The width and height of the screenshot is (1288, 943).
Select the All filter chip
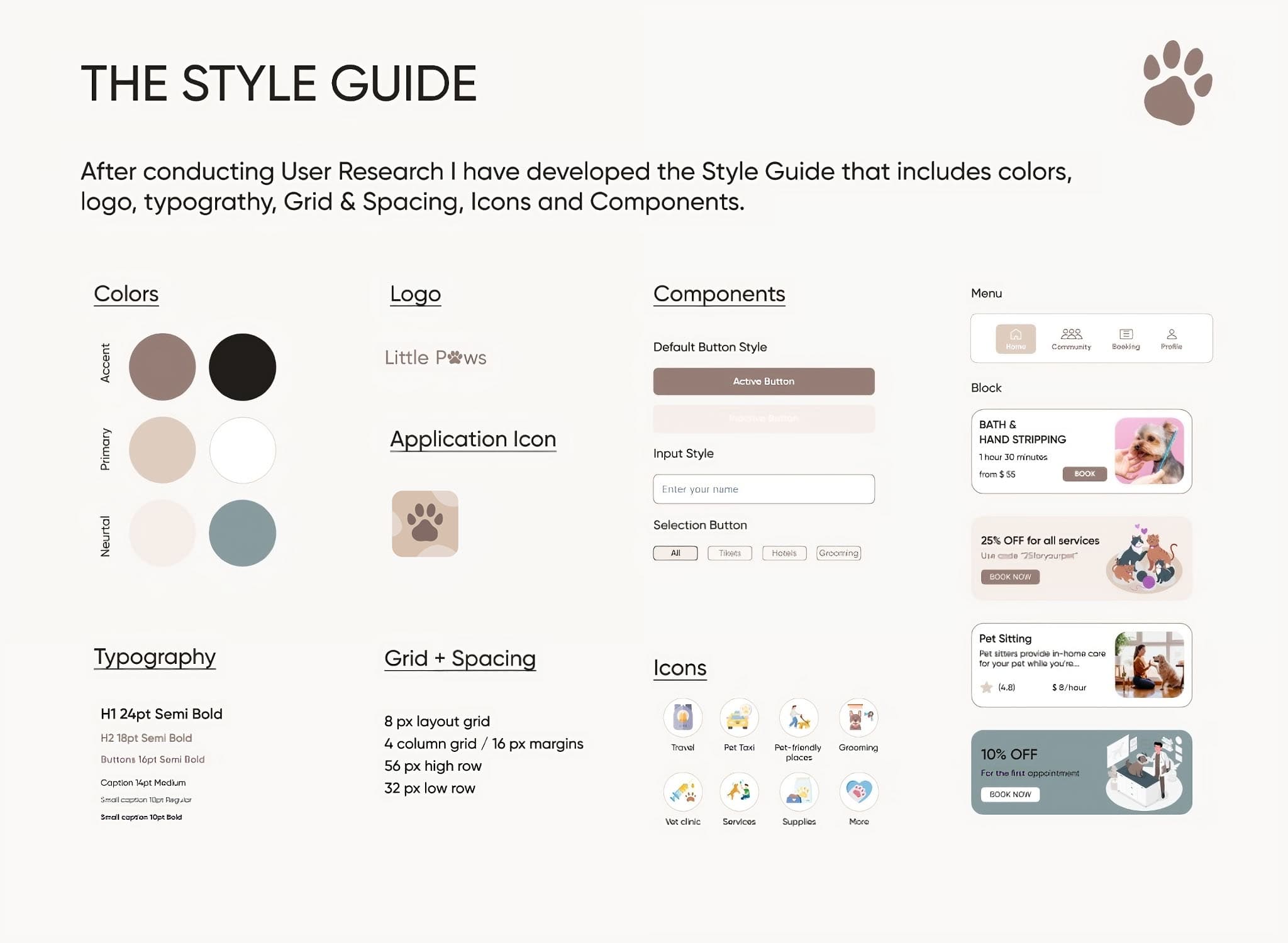(675, 553)
